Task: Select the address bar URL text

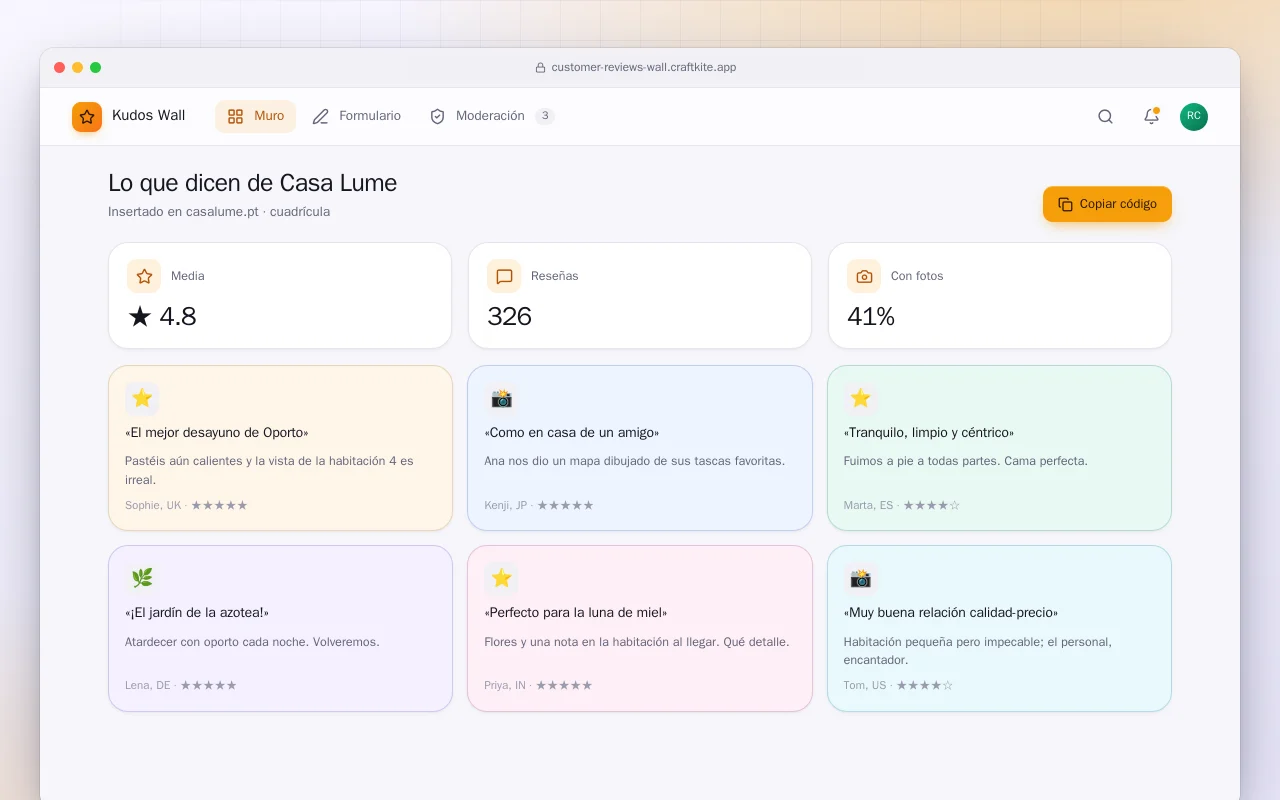Action: pyautogui.click(x=644, y=68)
